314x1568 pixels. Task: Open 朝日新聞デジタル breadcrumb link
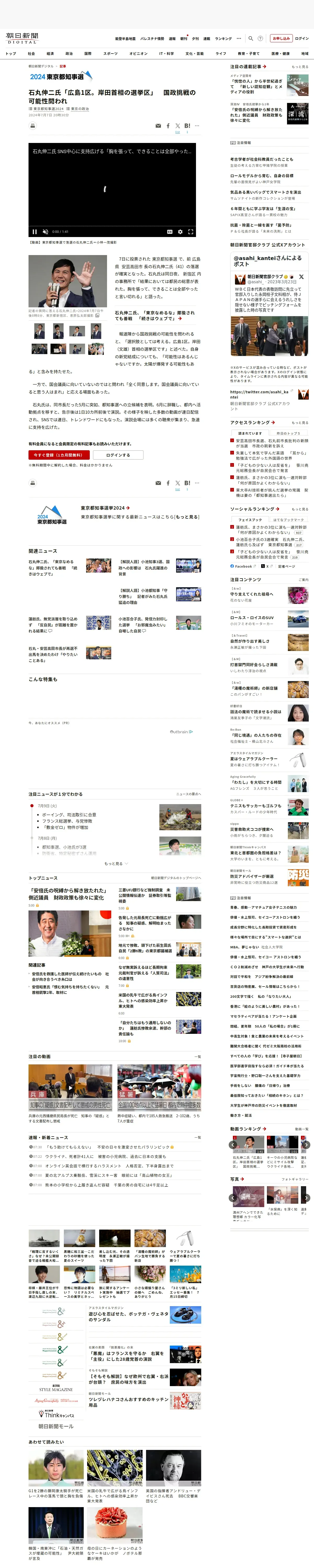[x=41, y=66]
